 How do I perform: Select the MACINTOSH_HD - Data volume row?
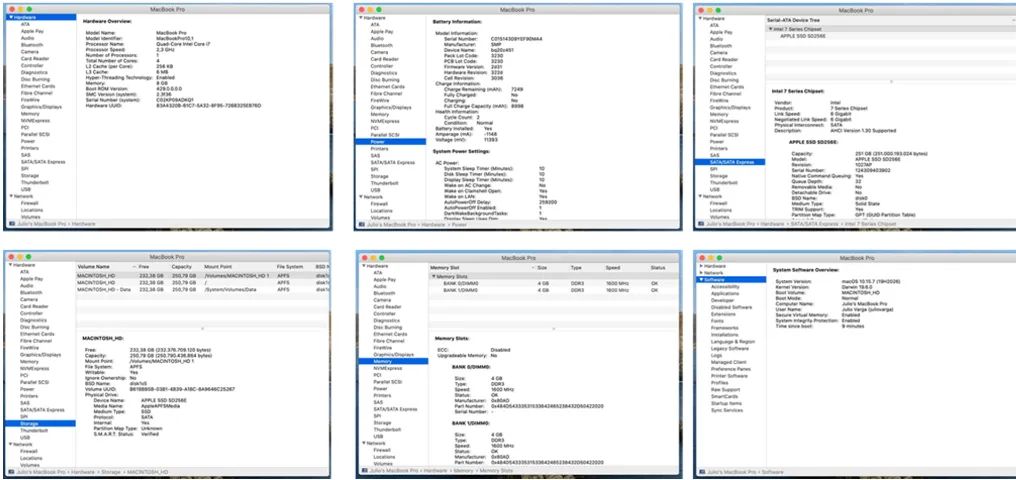click(104, 291)
